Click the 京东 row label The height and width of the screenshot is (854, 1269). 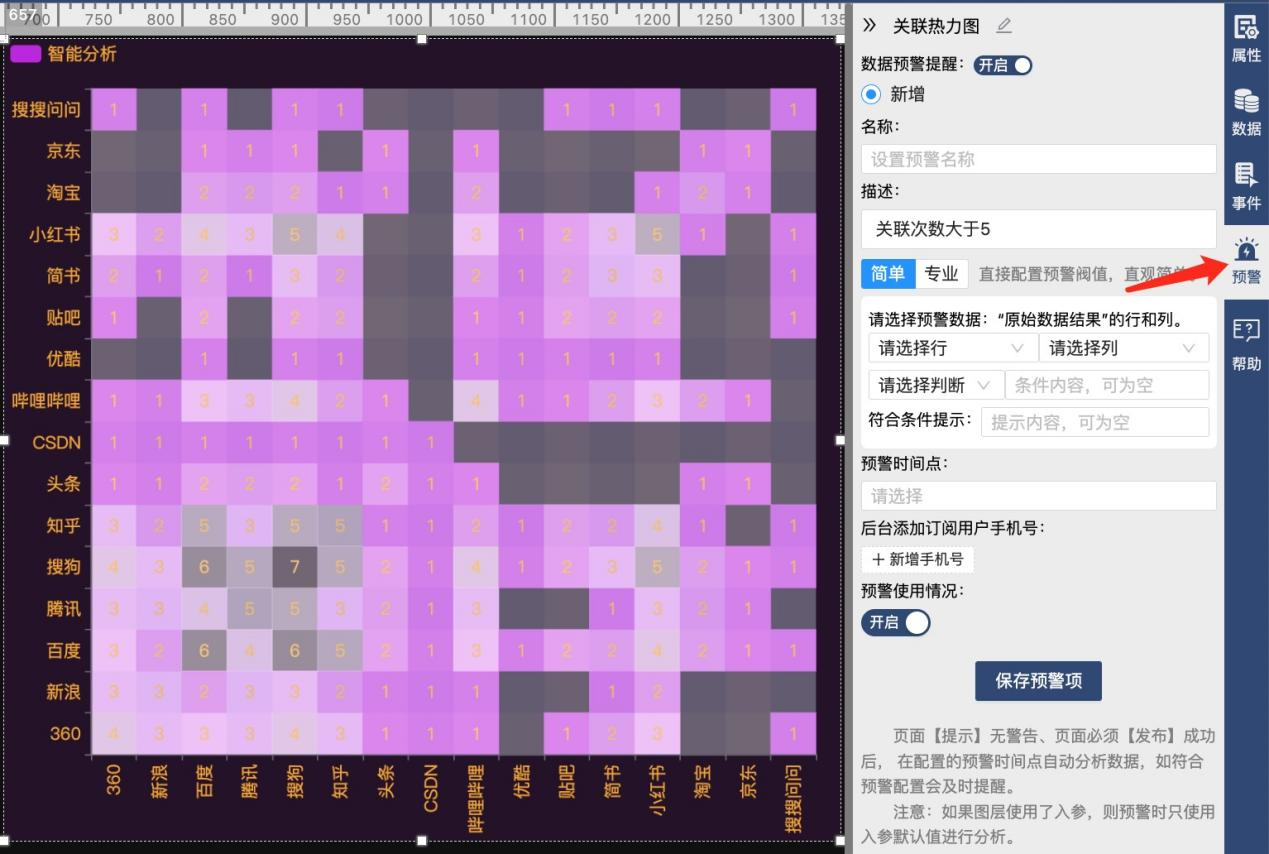coord(63,151)
